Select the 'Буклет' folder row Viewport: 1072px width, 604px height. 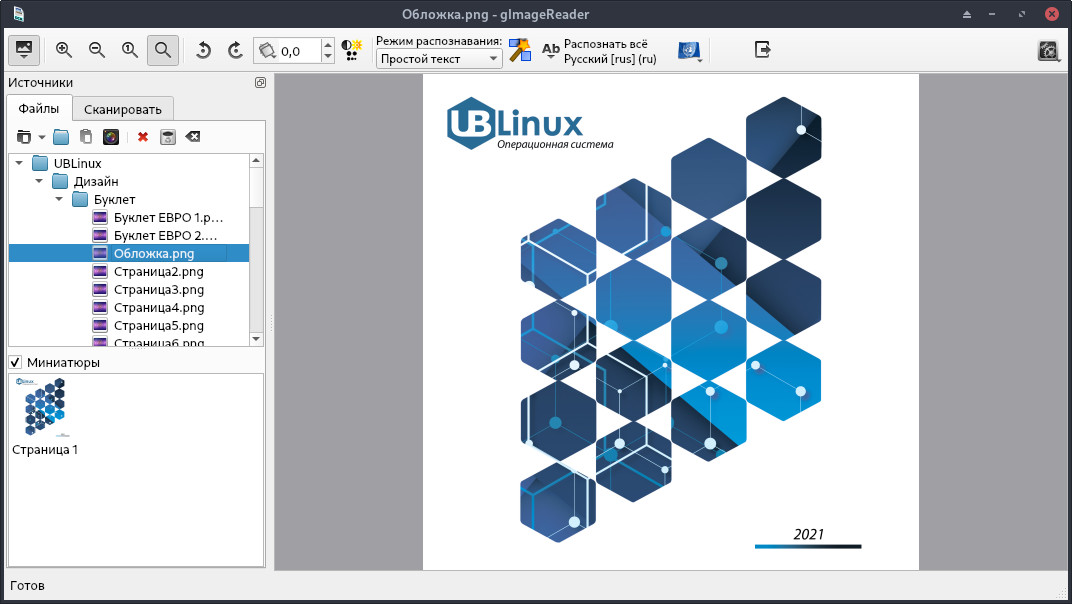129,199
